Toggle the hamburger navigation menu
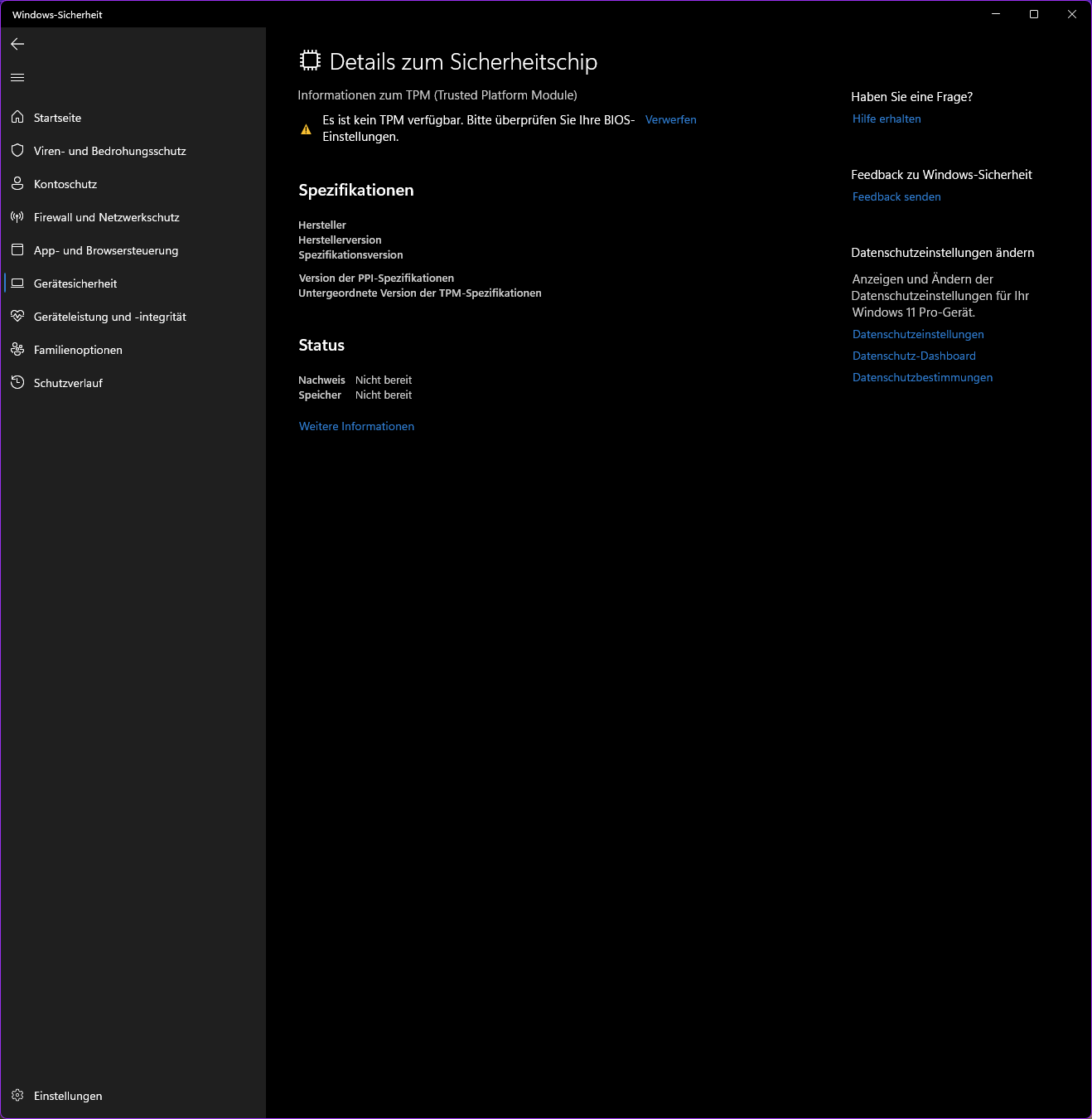1092x1119 pixels. [x=17, y=78]
